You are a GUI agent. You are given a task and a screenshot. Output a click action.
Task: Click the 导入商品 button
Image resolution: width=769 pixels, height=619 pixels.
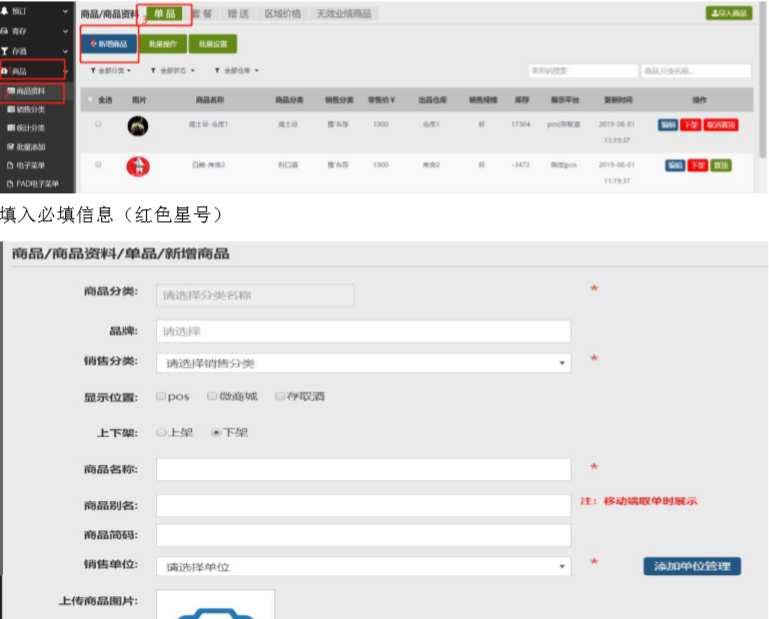[x=729, y=13]
